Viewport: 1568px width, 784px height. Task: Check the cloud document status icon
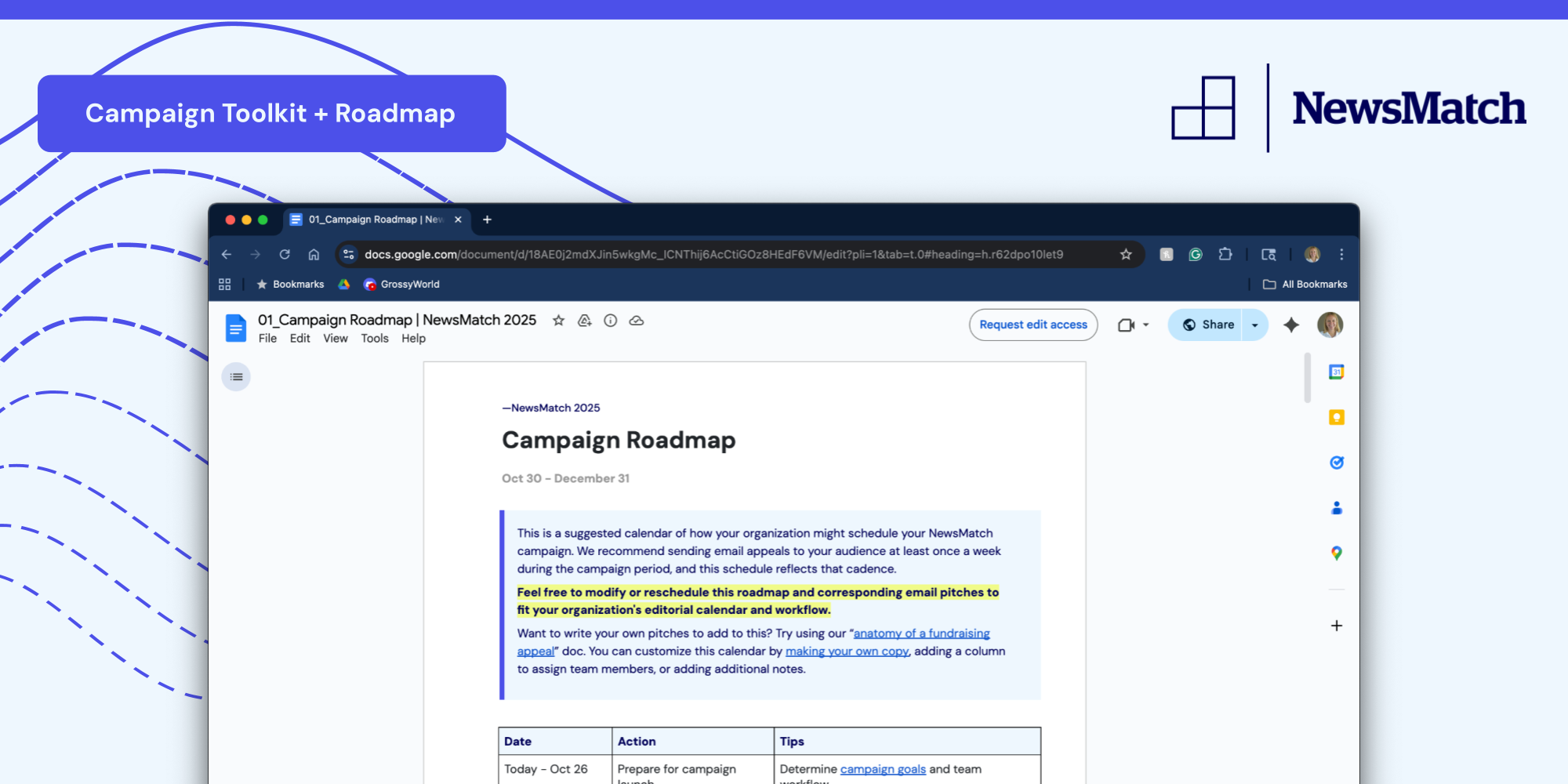click(637, 320)
